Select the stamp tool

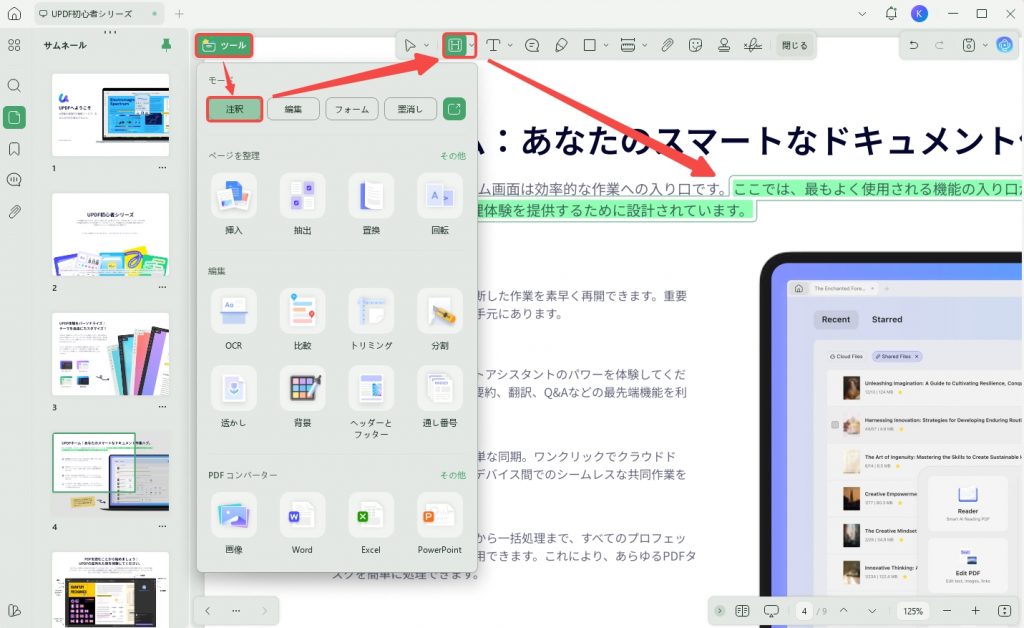coord(724,45)
